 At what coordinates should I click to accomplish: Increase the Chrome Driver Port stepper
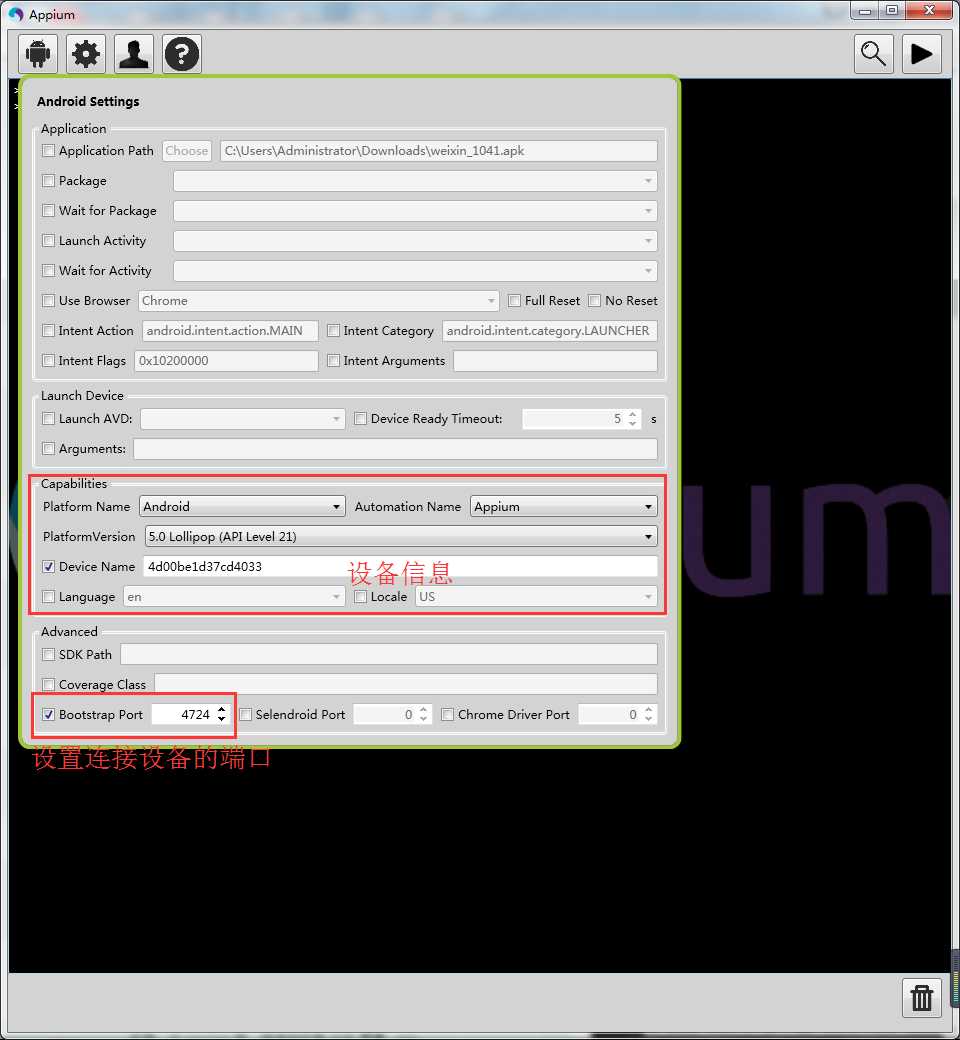(x=648, y=710)
